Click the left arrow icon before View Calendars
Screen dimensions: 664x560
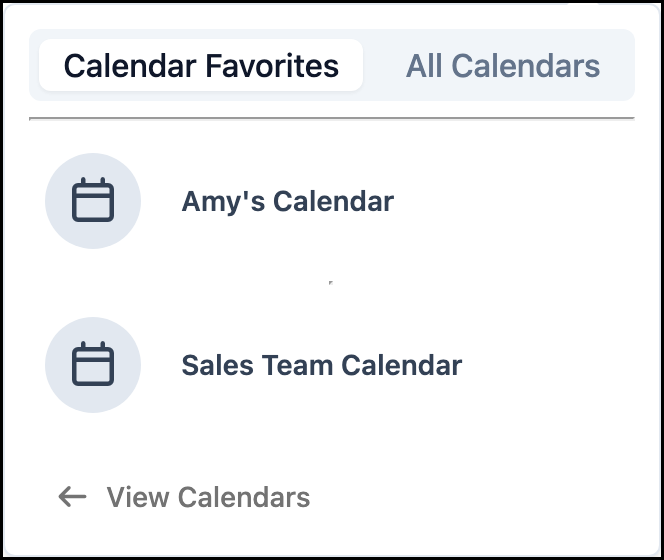coord(72,496)
